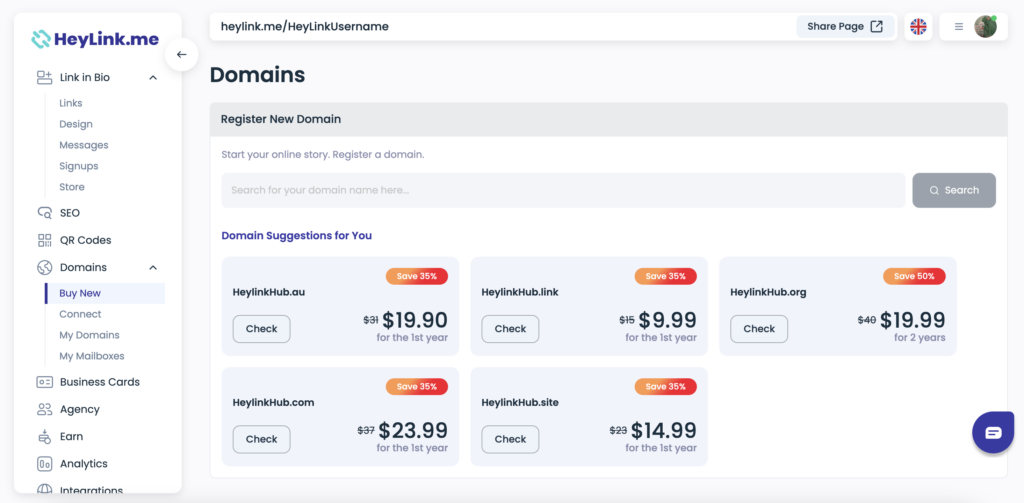The height and width of the screenshot is (503, 1024).
Task: Collapse sidebar with the back arrow button
Action: pos(182,54)
